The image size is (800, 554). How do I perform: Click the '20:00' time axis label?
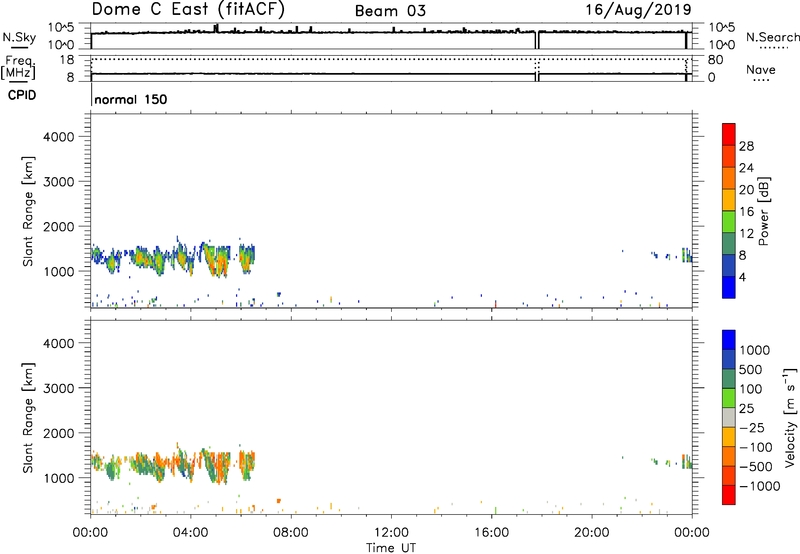point(591,533)
